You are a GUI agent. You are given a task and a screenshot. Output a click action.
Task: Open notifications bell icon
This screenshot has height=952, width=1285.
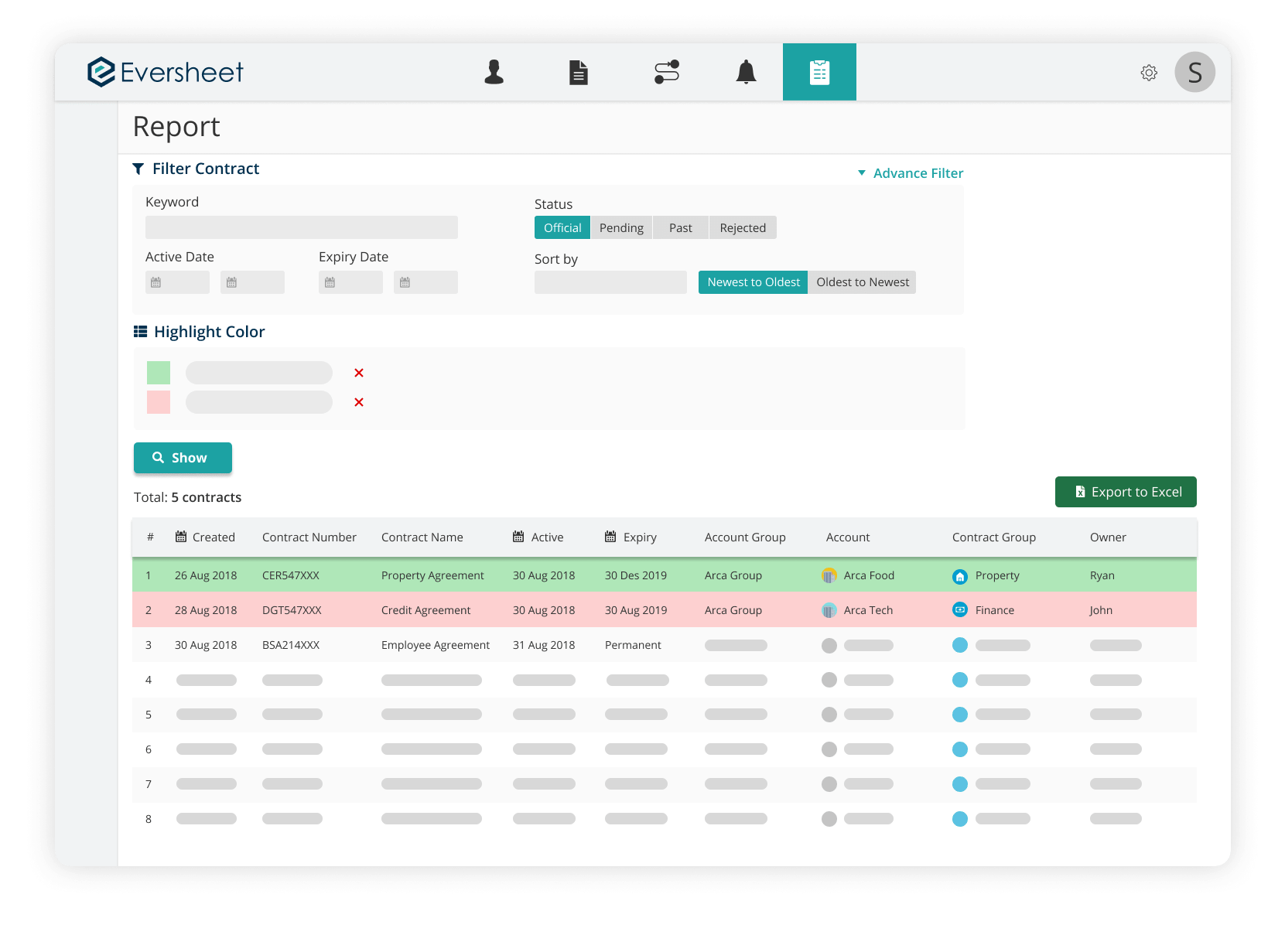[746, 72]
